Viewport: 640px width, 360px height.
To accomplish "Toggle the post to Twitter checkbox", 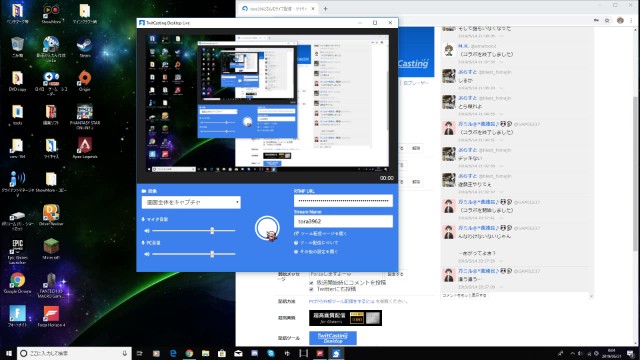I will pos(311,289).
